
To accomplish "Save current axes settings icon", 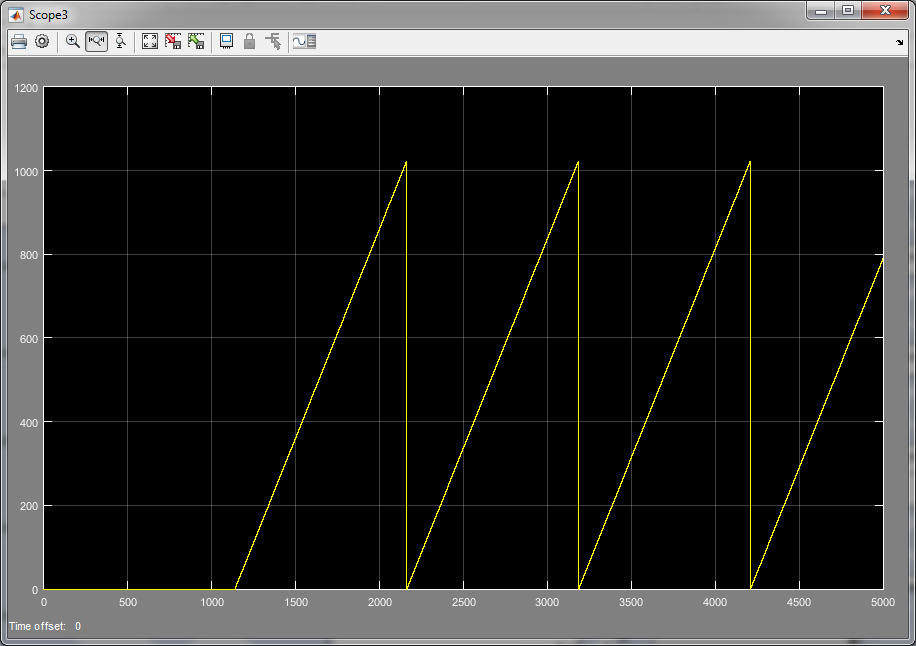I will 173,41.
